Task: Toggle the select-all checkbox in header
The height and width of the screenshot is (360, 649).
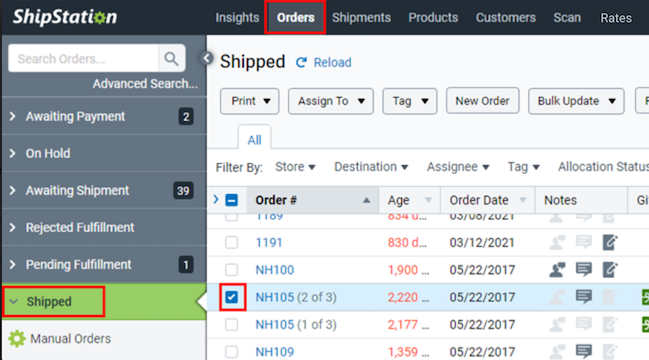Action: pos(232,200)
